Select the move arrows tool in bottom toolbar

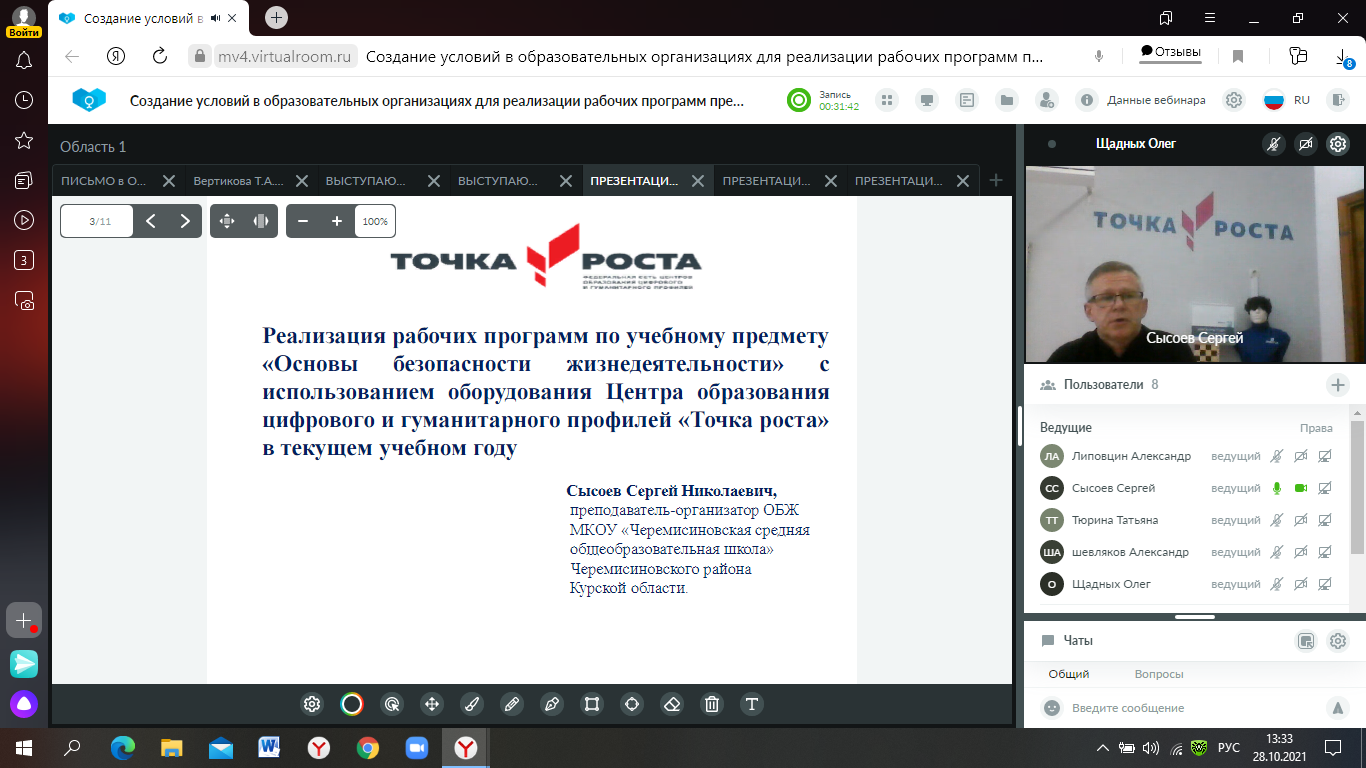(x=432, y=704)
